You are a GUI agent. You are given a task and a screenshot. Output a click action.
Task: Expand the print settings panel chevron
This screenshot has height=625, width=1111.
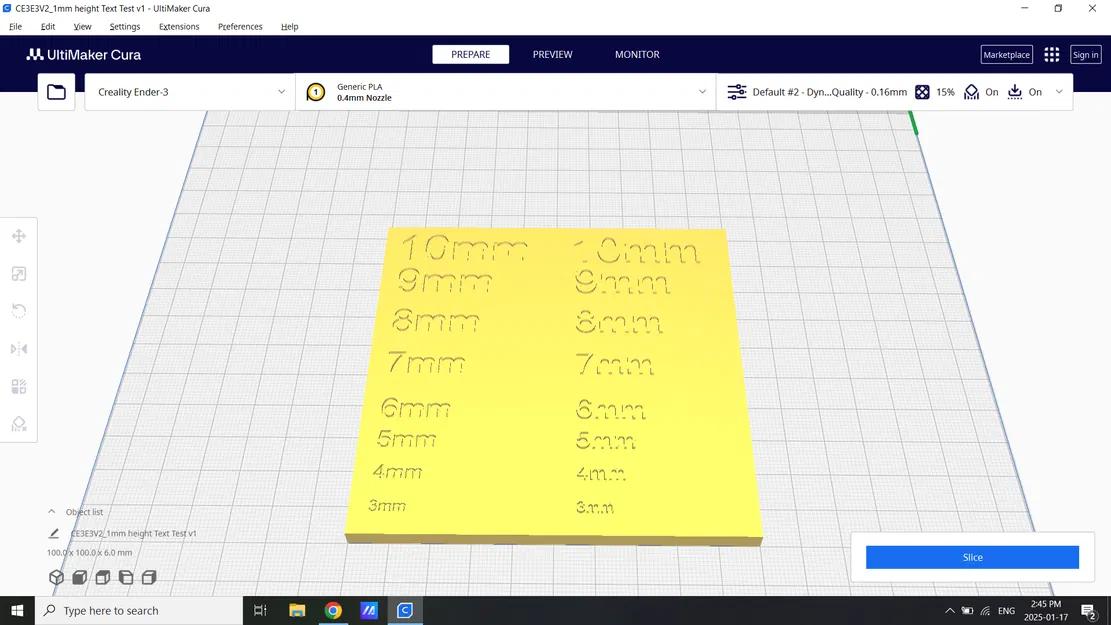coord(1058,92)
